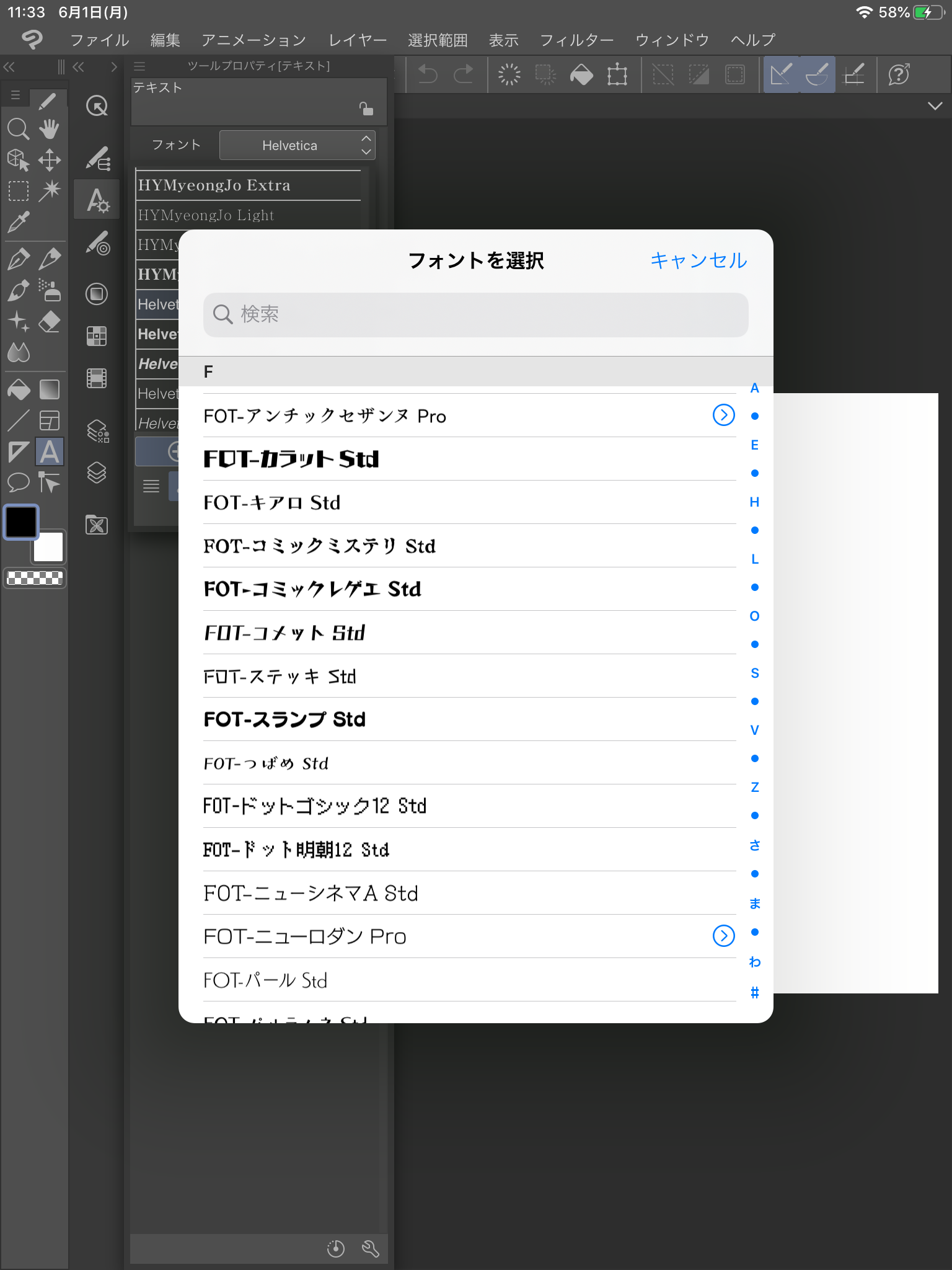Select the Airbrush spray tool
Screen dimensions: 952x1270
(x=49, y=290)
